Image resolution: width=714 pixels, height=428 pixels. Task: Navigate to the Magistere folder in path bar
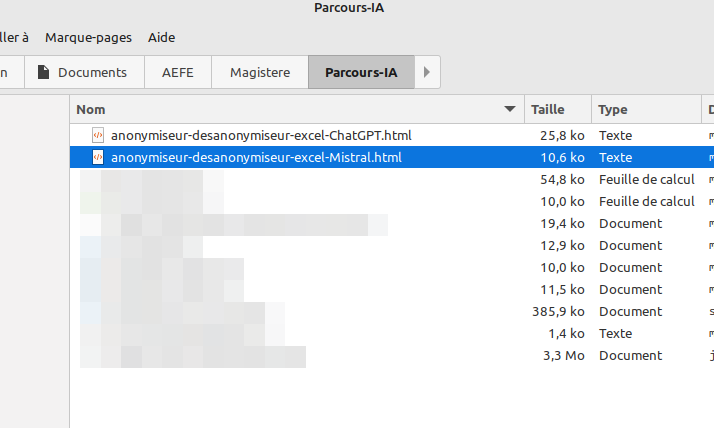(260, 72)
